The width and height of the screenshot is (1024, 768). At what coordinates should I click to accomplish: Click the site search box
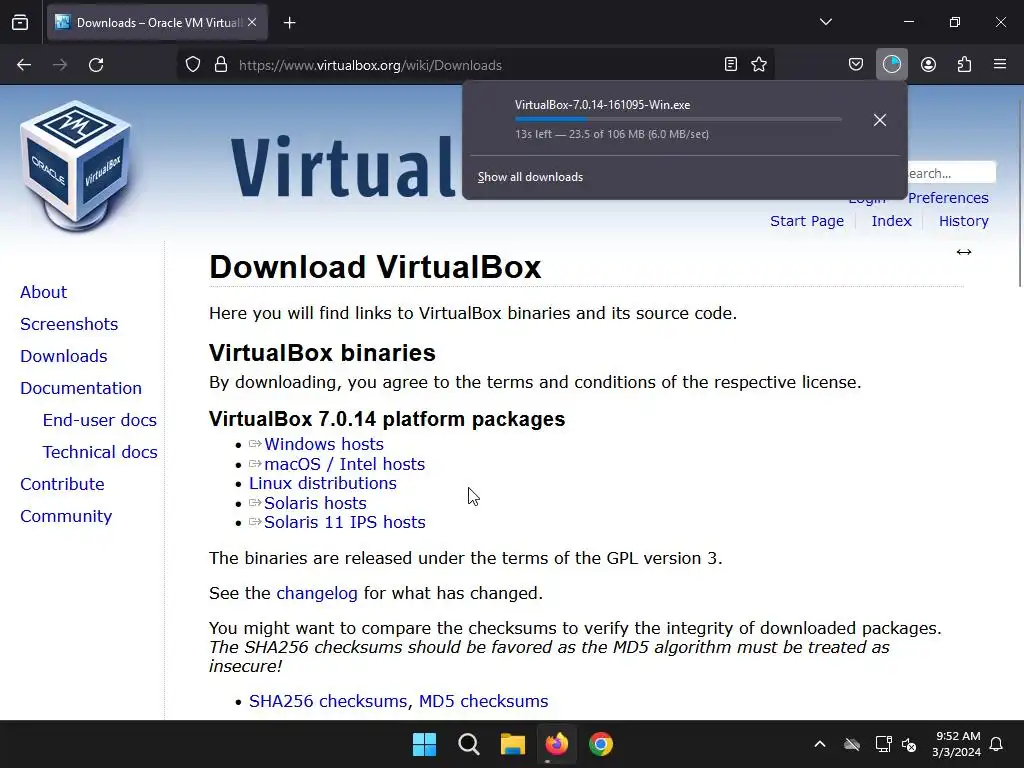pyautogui.click(x=950, y=173)
